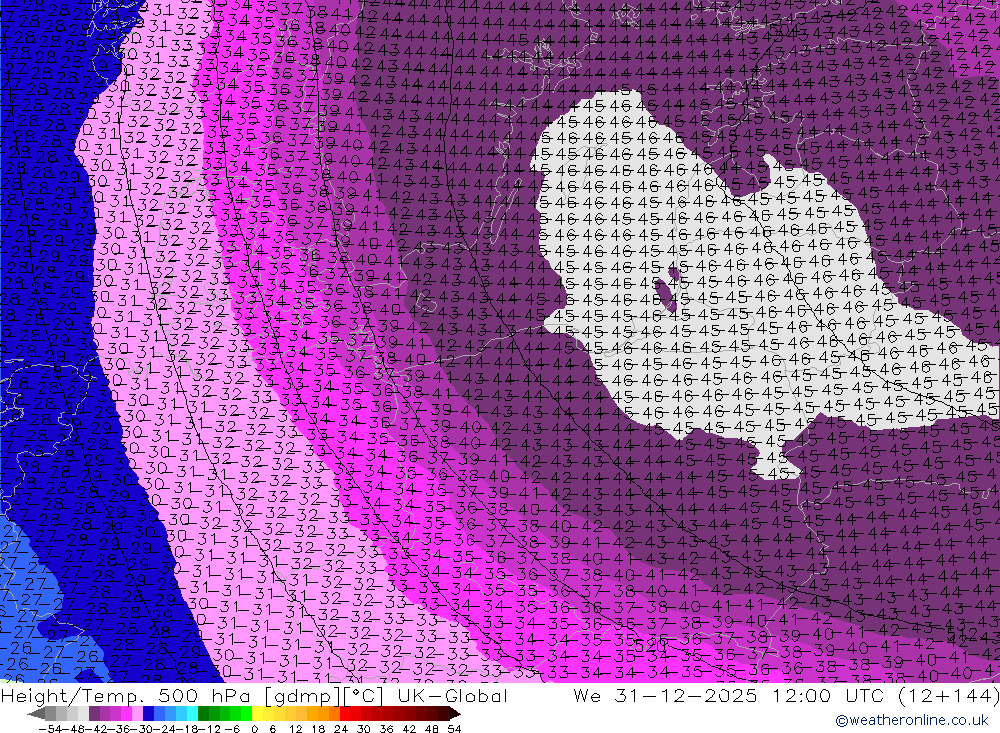Pick the bright red segment of the legend
Screen dimensions: 1000x733
pos(345,713)
